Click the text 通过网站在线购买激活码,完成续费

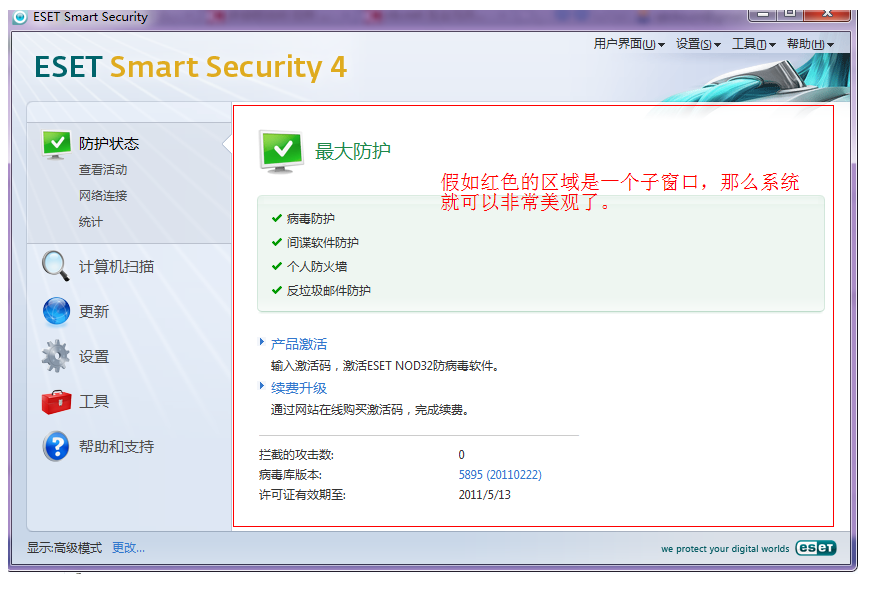(x=370, y=409)
